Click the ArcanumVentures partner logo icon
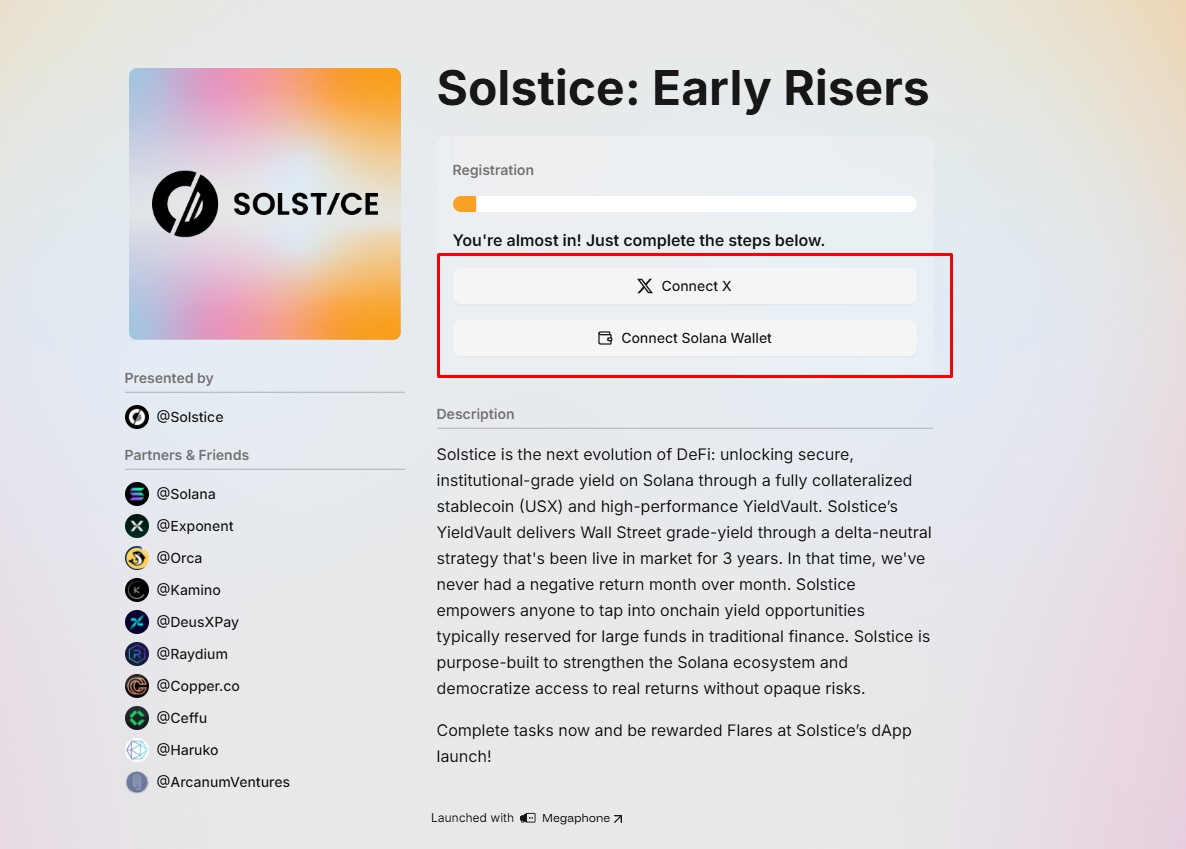 point(137,782)
